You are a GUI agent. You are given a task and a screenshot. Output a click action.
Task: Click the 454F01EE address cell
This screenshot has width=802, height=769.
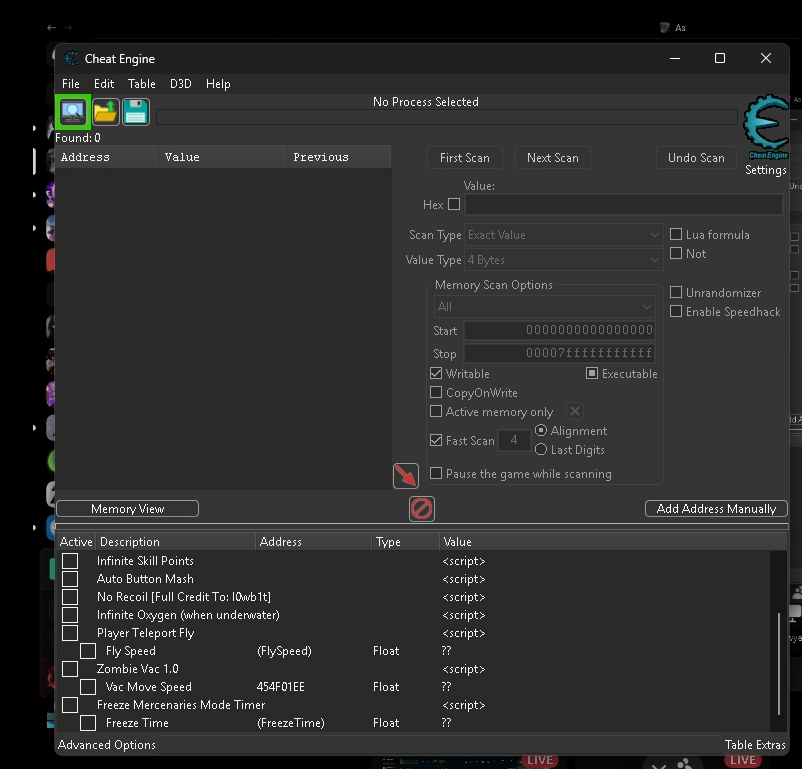click(x=280, y=687)
